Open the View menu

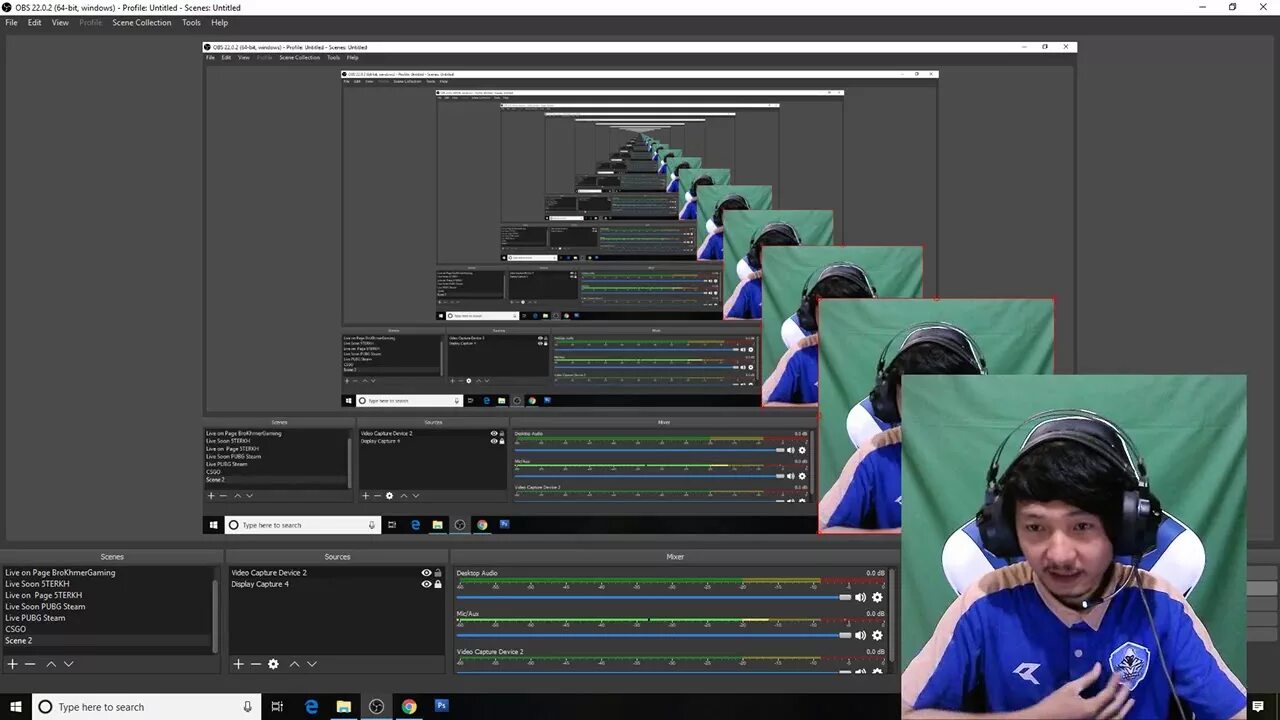click(60, 22)
